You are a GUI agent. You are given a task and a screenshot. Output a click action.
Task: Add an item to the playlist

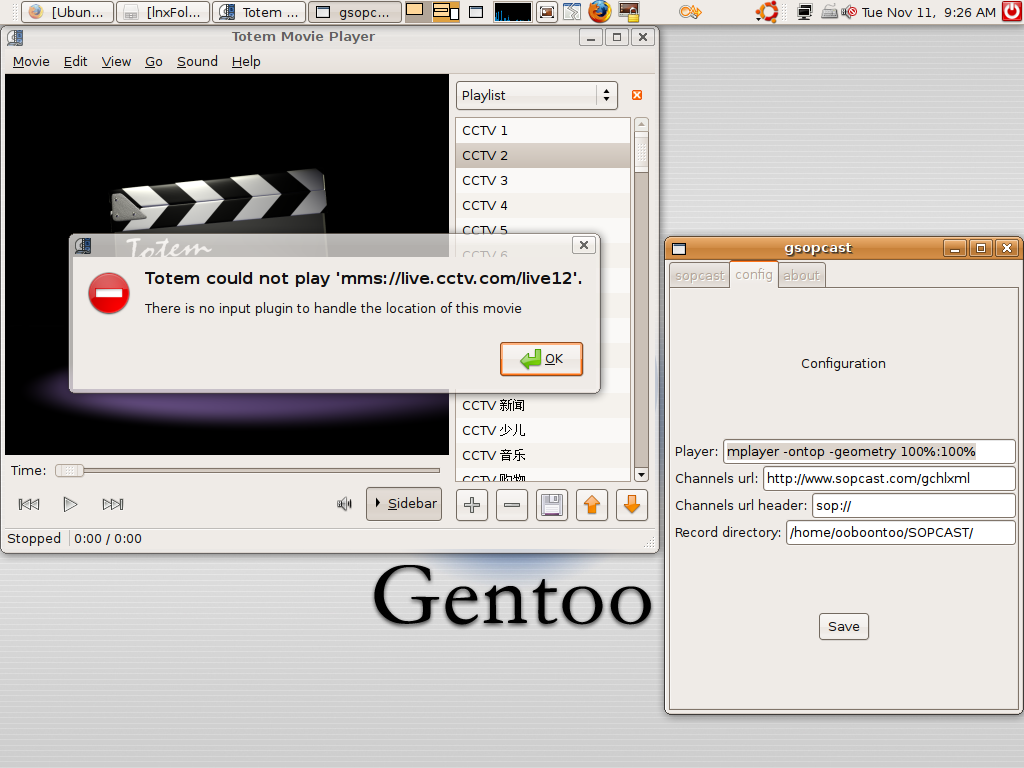pos(472,505)
